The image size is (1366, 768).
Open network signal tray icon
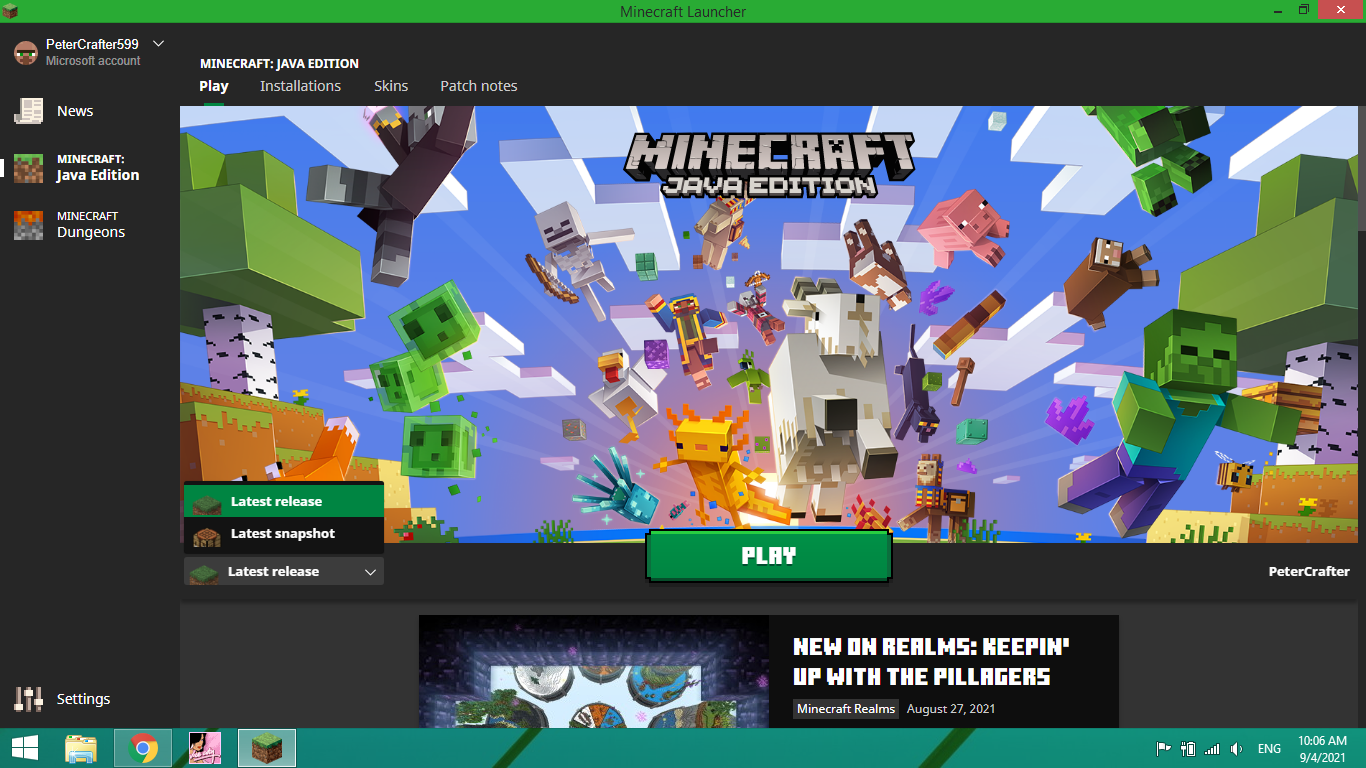1212,748
